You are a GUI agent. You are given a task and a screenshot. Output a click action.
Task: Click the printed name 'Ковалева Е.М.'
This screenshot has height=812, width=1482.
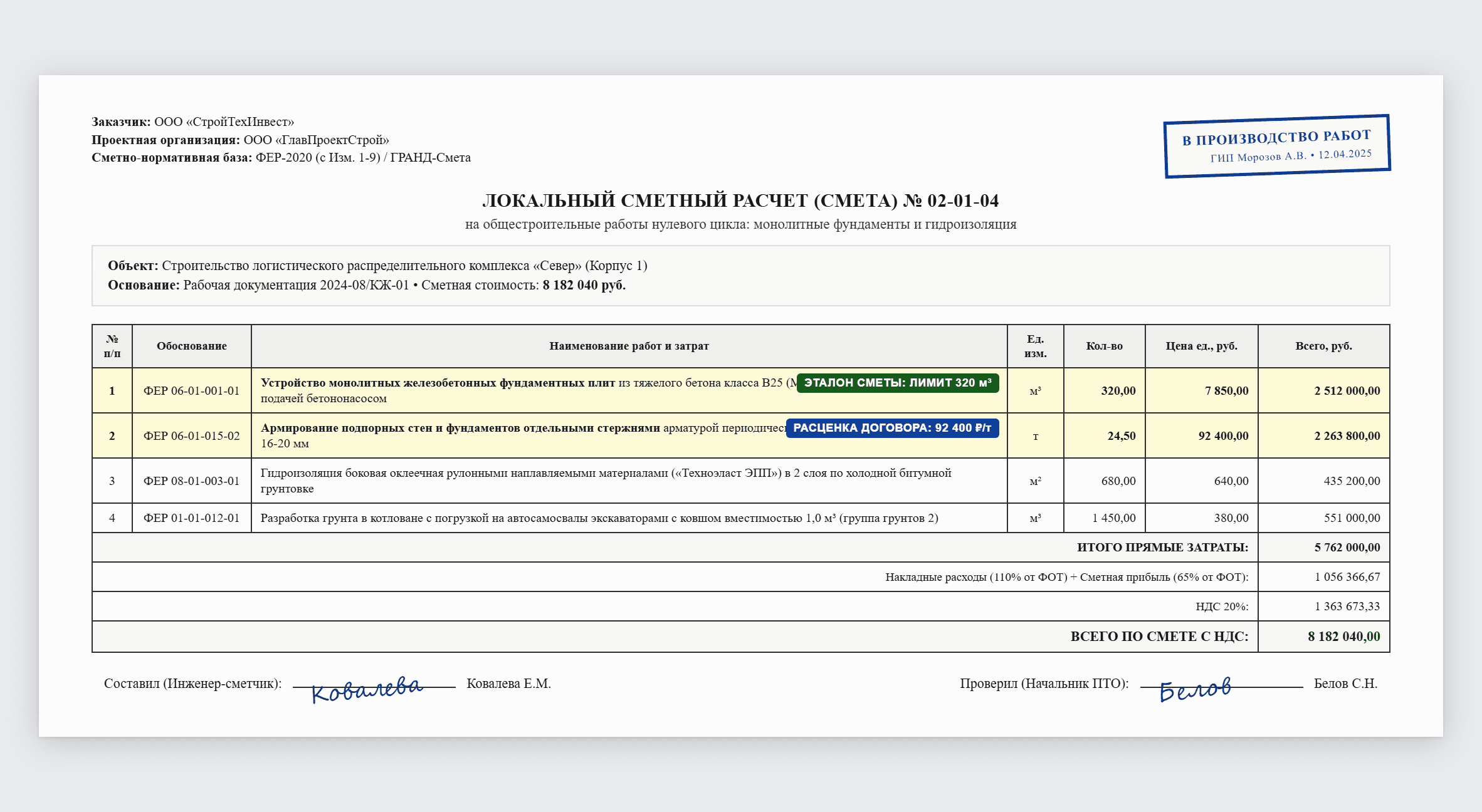(x=508, y=684)
